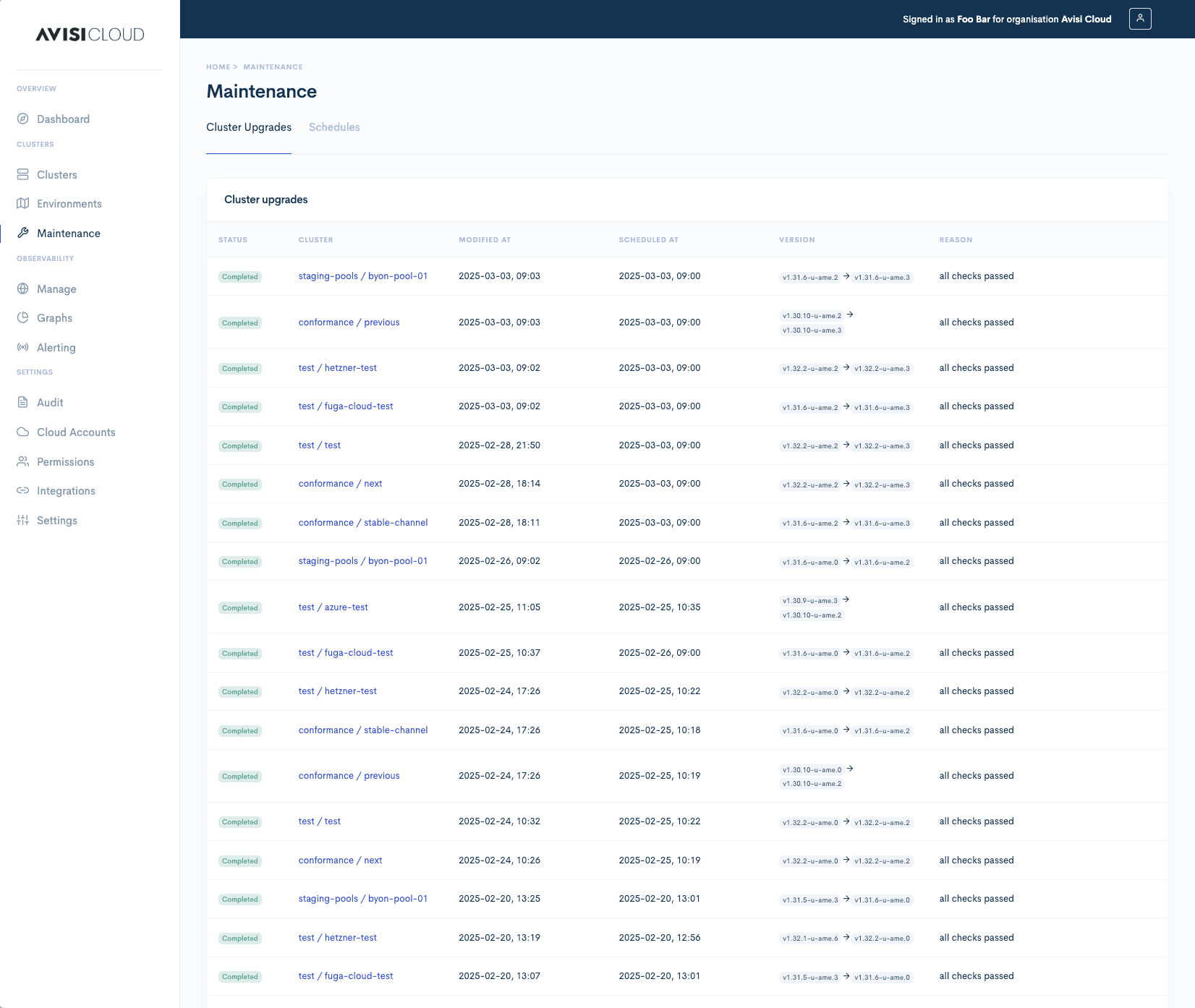1195x1008 pixels.
Task: Open the test / hetzner-test cluster link
Action: pyautogui.click(x=337, y=367)
